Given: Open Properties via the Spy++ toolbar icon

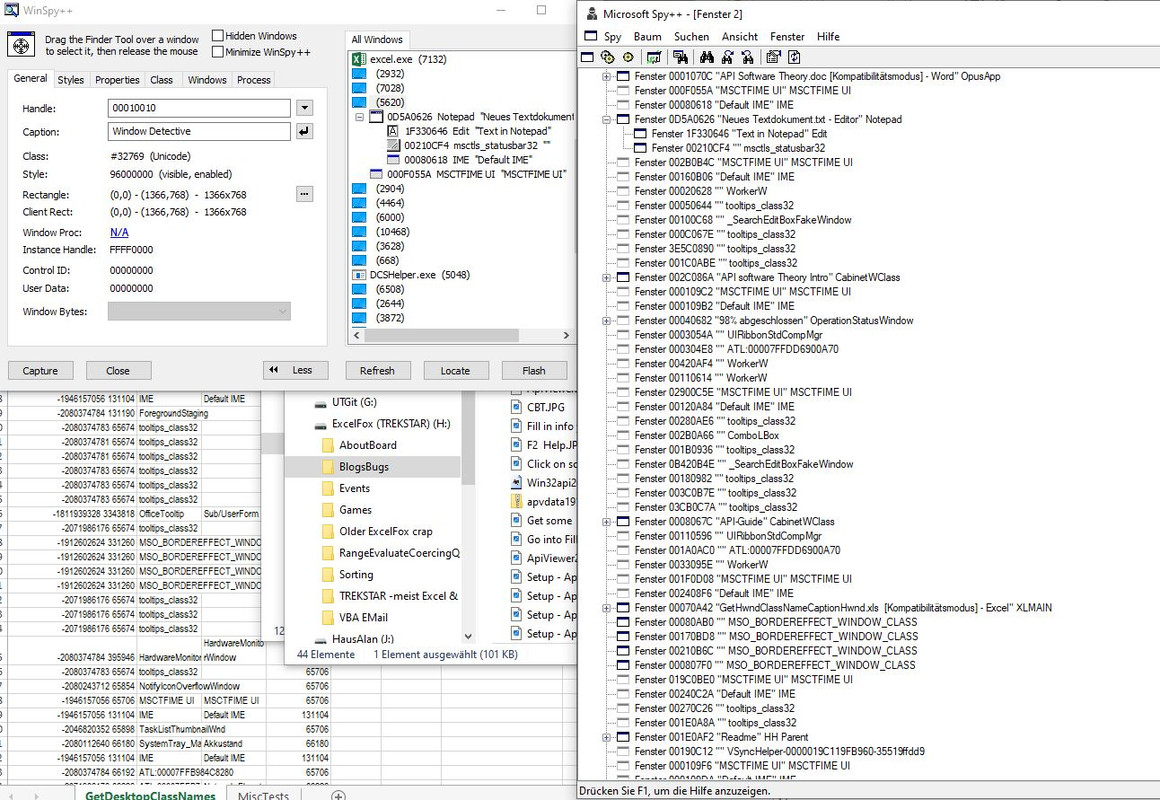Looking at the screenshot, I should pyautogui.click(x=774, y=57).
